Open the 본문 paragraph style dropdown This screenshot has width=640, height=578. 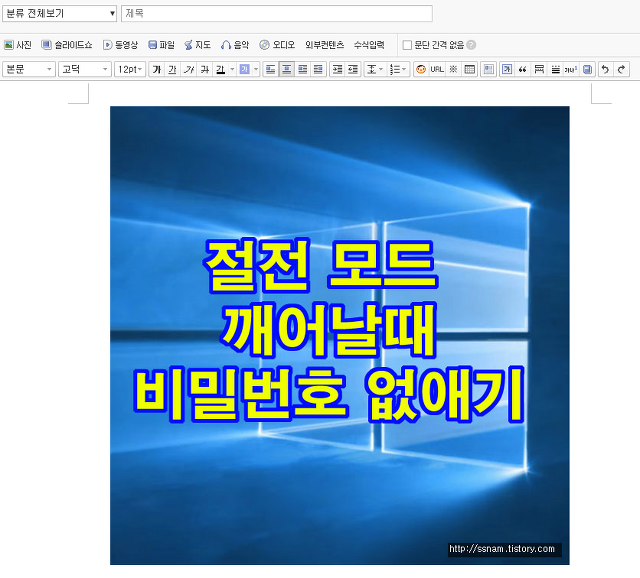(x=29, y=69)
